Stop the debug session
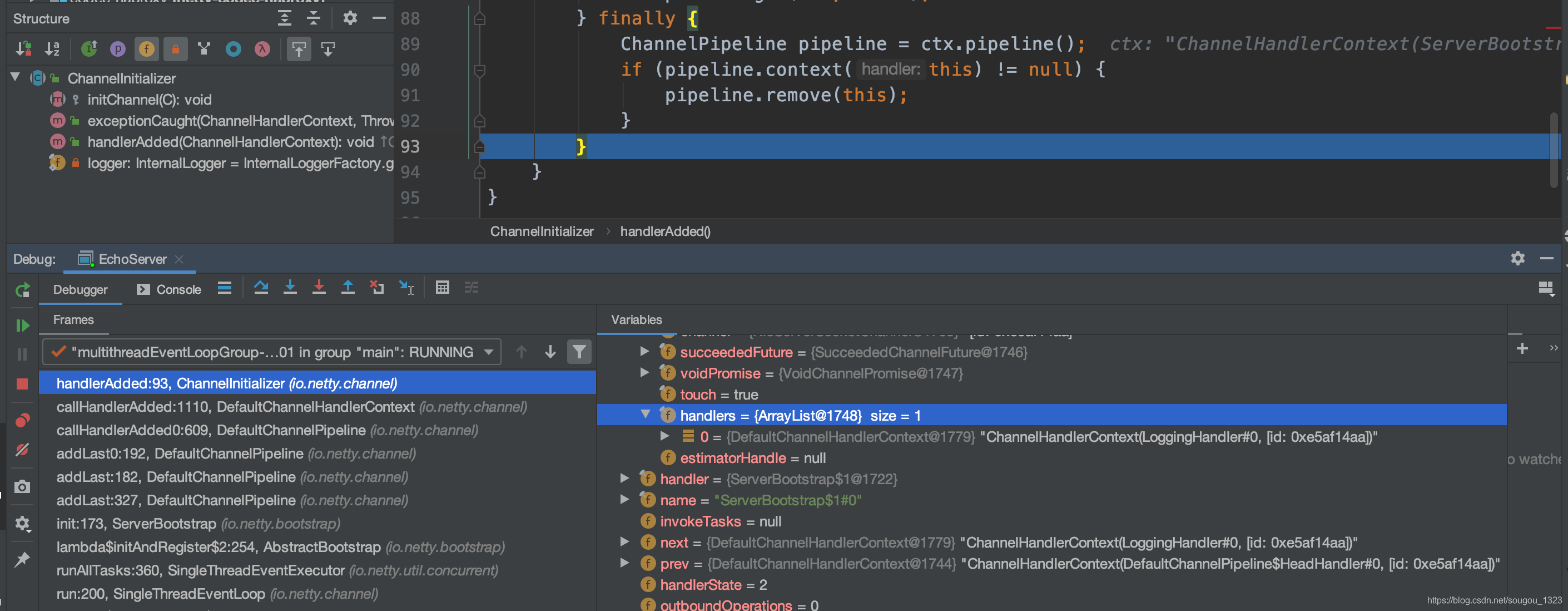The image size is (1568, 611). [23, 384]
